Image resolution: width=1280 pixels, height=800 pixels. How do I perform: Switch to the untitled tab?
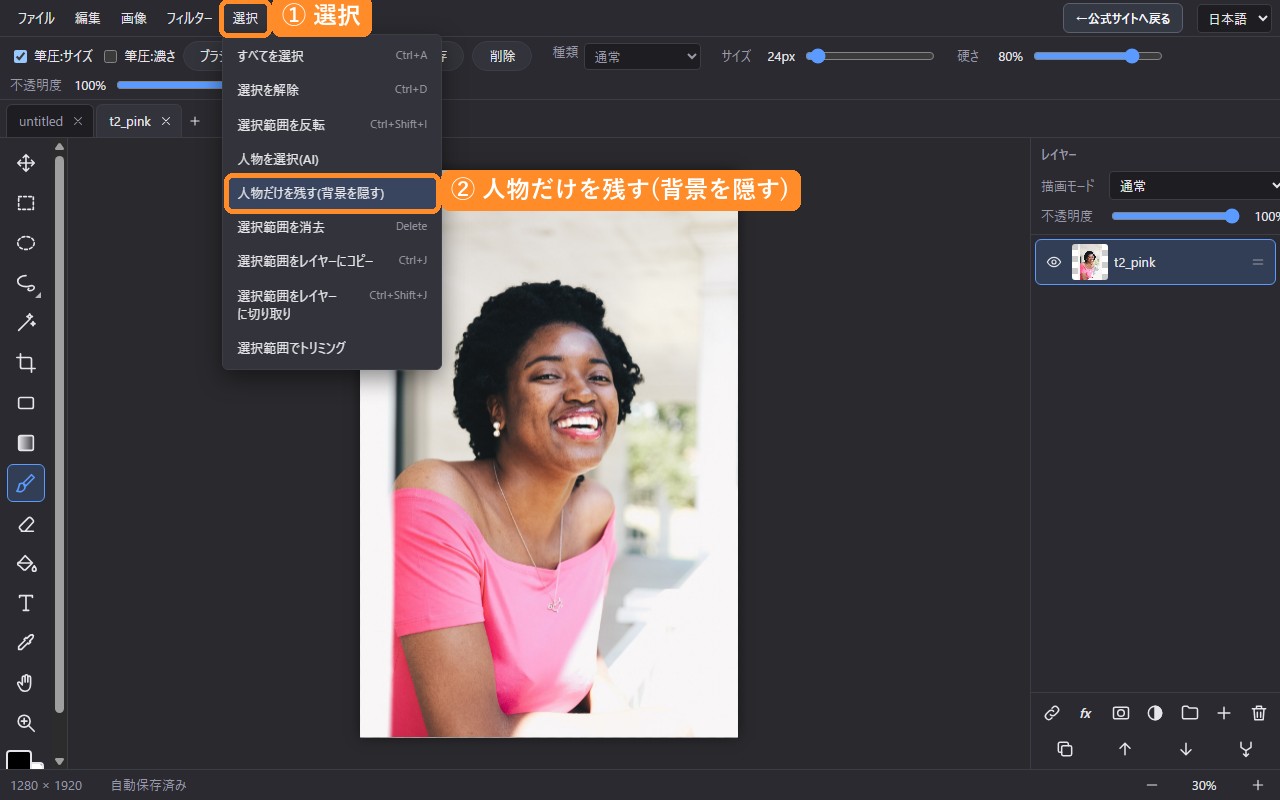41,121
